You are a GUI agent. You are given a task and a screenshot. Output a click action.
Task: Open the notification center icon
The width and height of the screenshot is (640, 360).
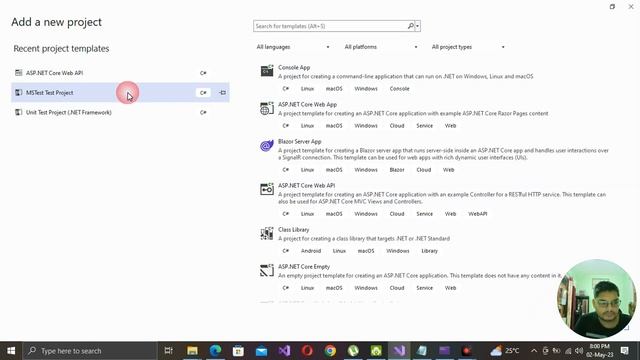point(624,351)
